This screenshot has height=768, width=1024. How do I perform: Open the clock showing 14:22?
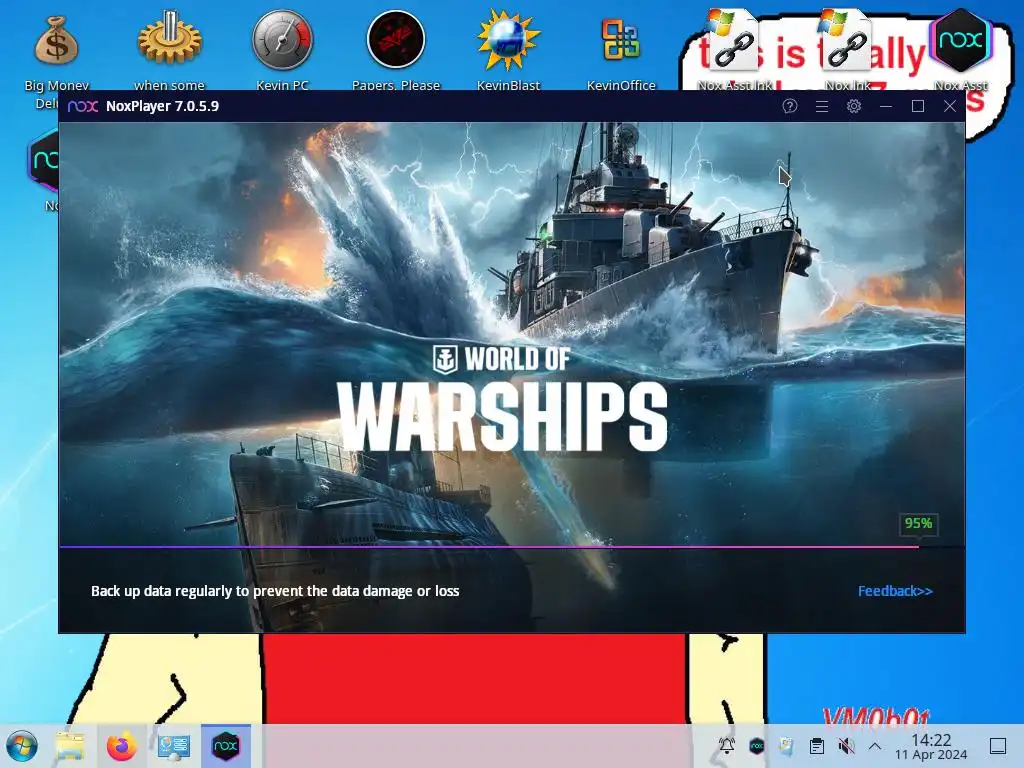(x=931, y=746)
